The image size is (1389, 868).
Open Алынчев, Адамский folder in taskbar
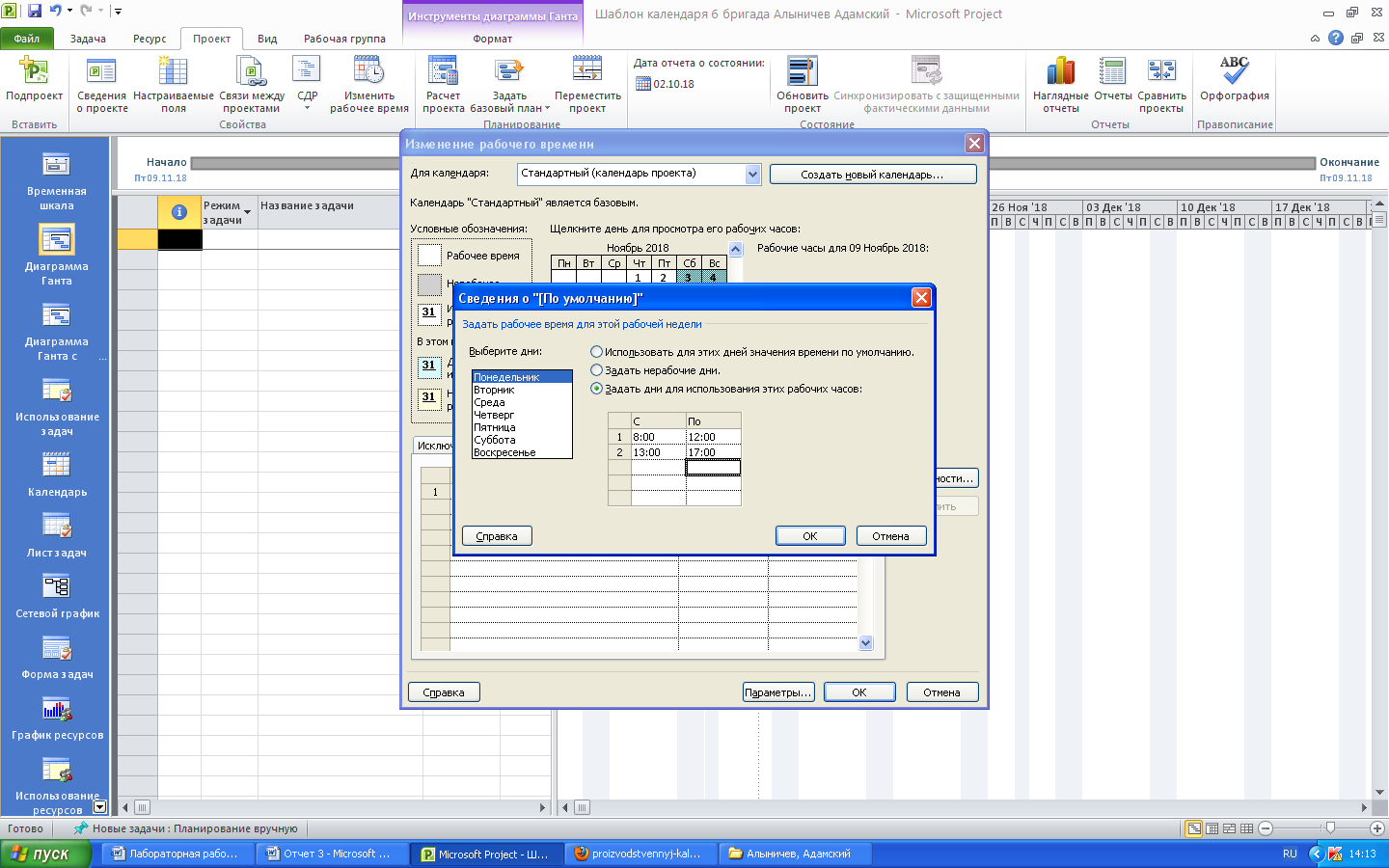796,854
